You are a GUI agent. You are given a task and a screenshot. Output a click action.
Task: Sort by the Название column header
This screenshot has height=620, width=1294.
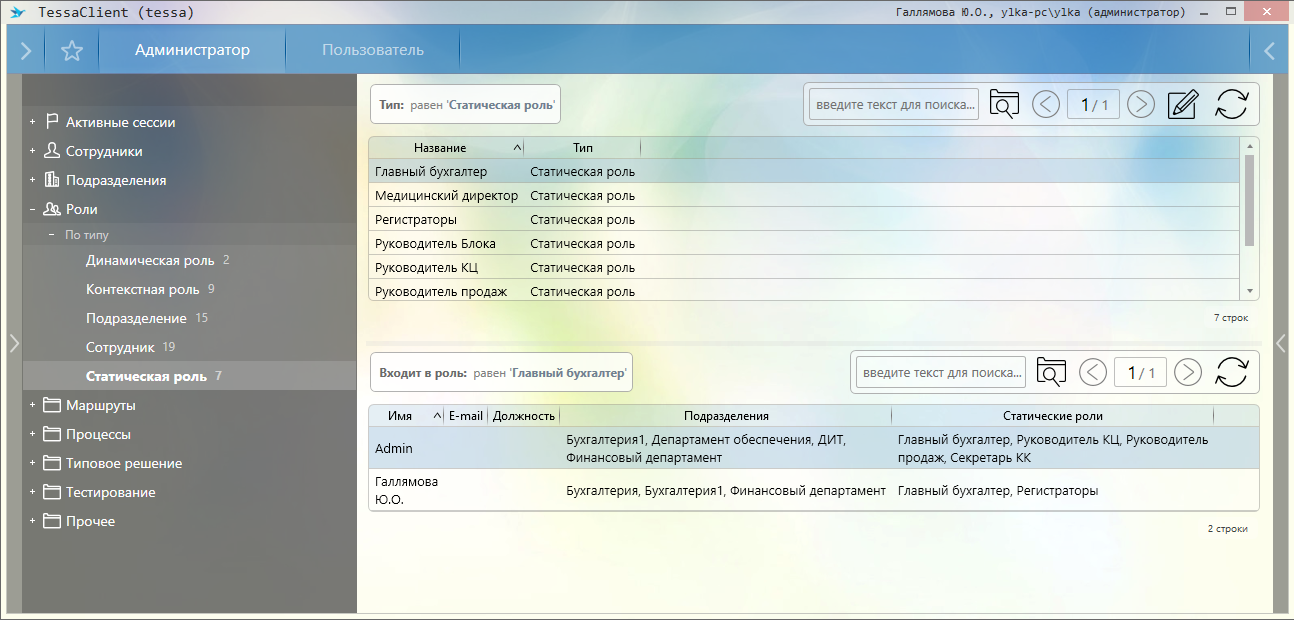pyautogui.click(x=440, y=148)
